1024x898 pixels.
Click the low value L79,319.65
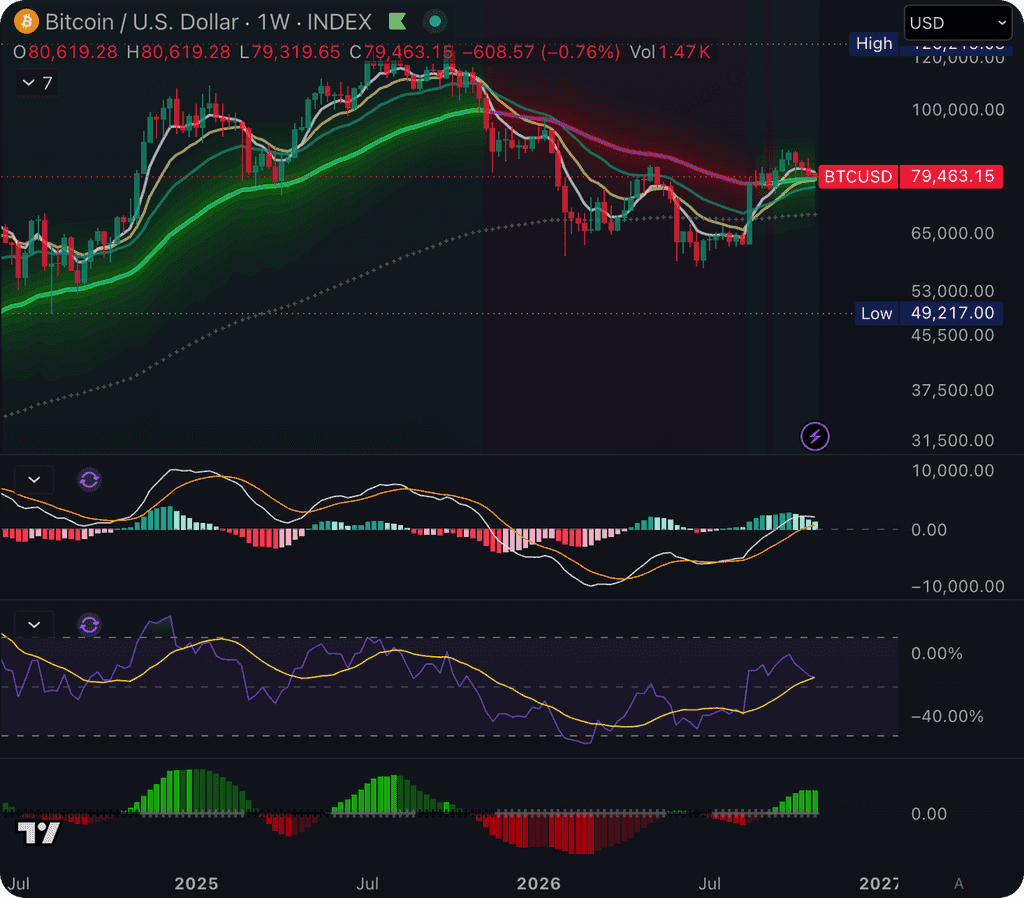pyautogui.click(x=289, y=52)
